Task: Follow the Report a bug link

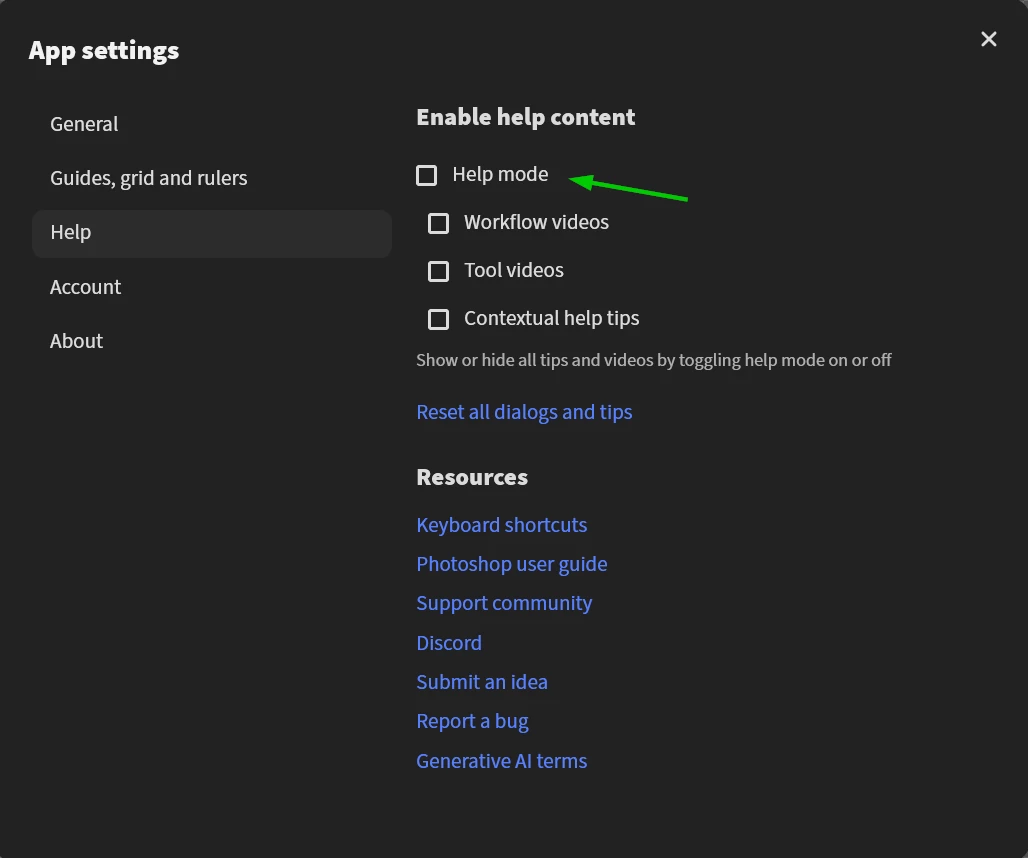Action: 472,721
